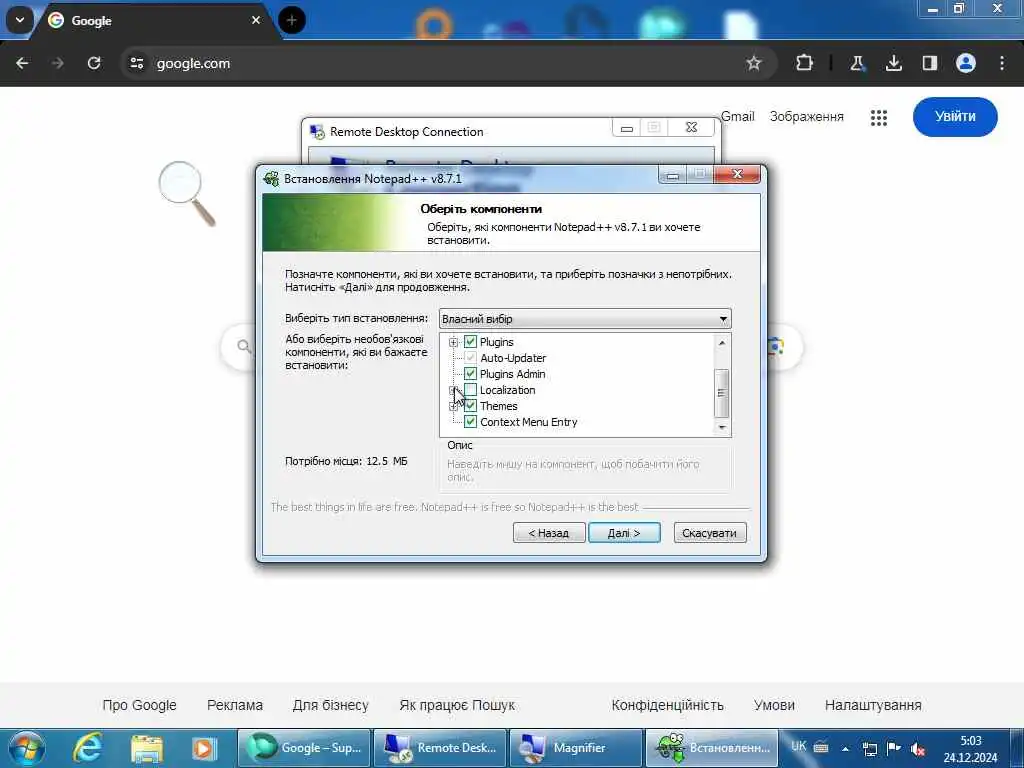Open Для бізнесу footer link
Viewport: 1024px width, 768px height.
[x=330, y=705]
